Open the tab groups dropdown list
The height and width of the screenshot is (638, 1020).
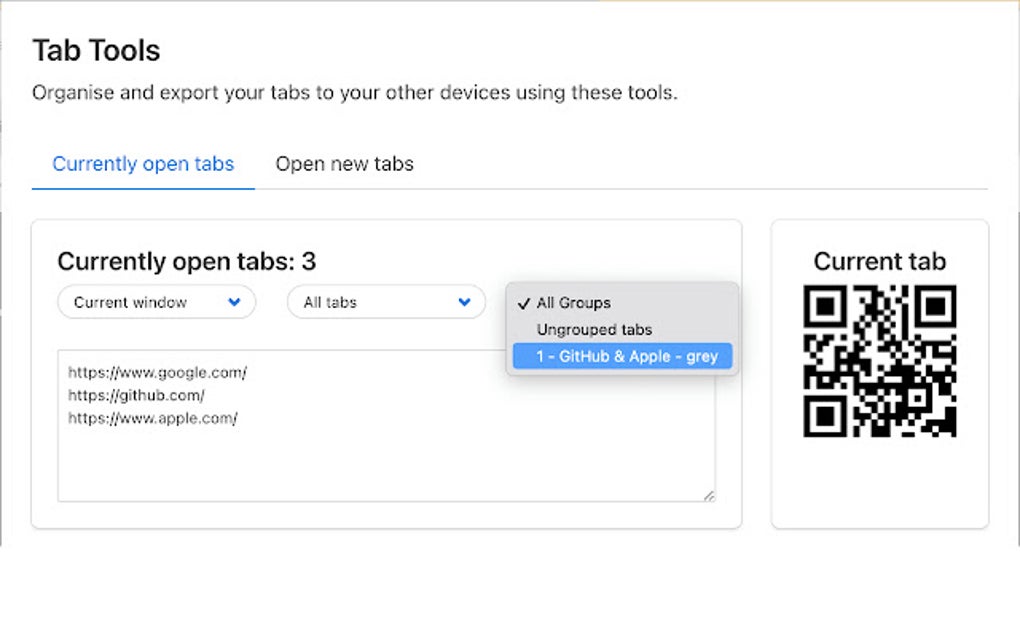point(620,302)
